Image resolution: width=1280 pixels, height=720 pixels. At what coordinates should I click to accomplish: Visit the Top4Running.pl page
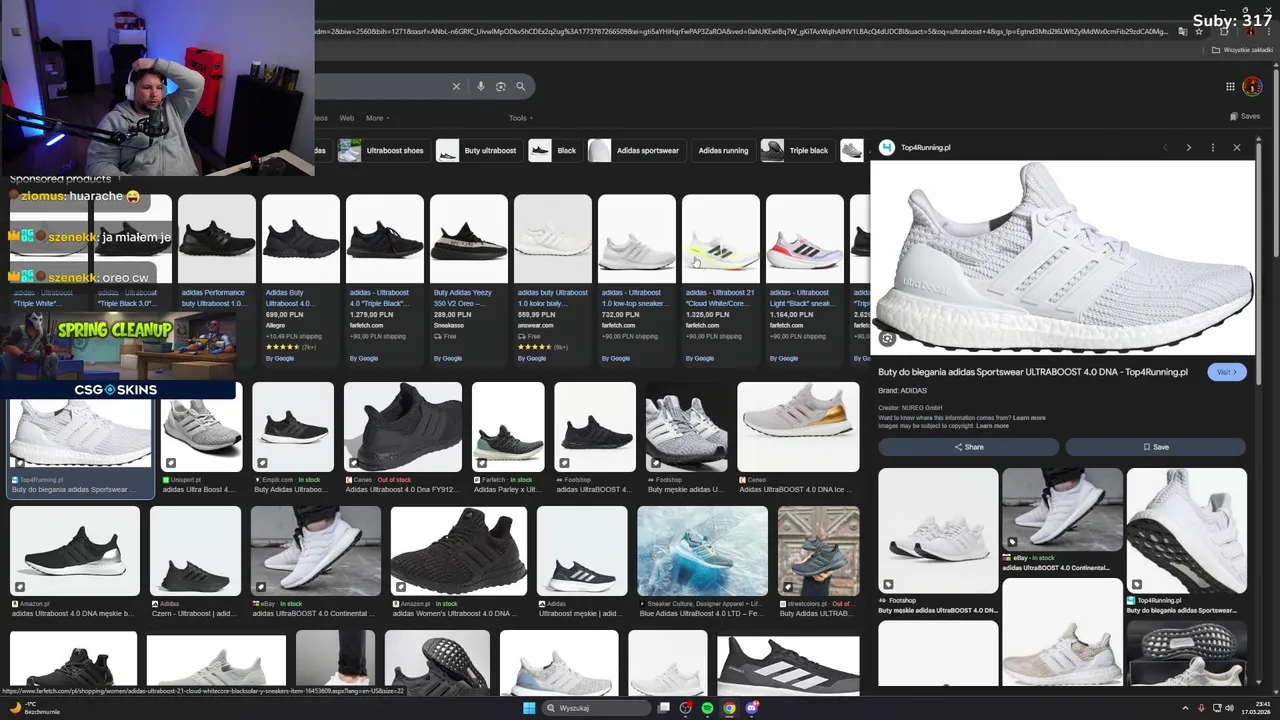point(1227,372)
